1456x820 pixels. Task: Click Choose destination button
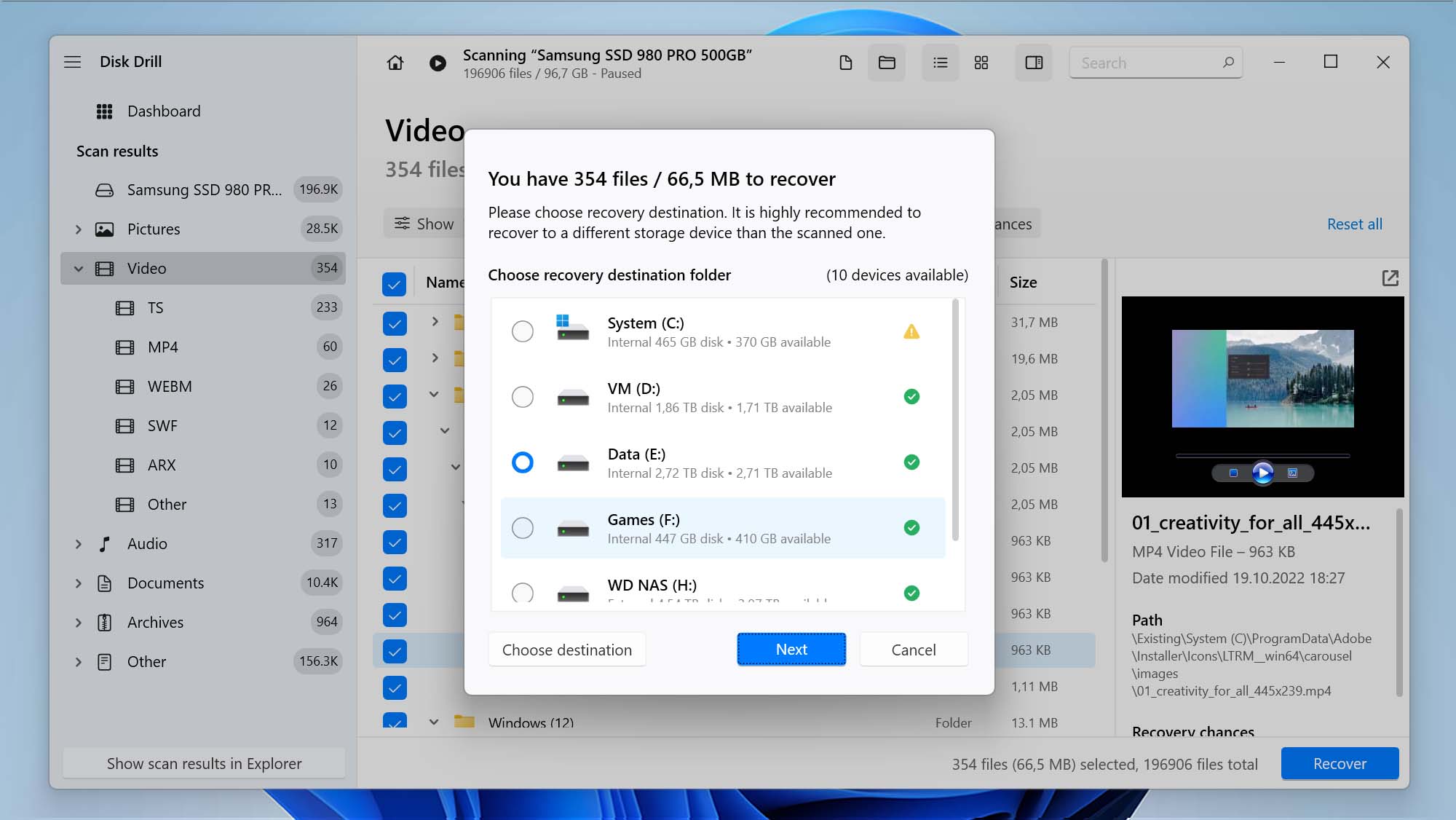[567, 650]
